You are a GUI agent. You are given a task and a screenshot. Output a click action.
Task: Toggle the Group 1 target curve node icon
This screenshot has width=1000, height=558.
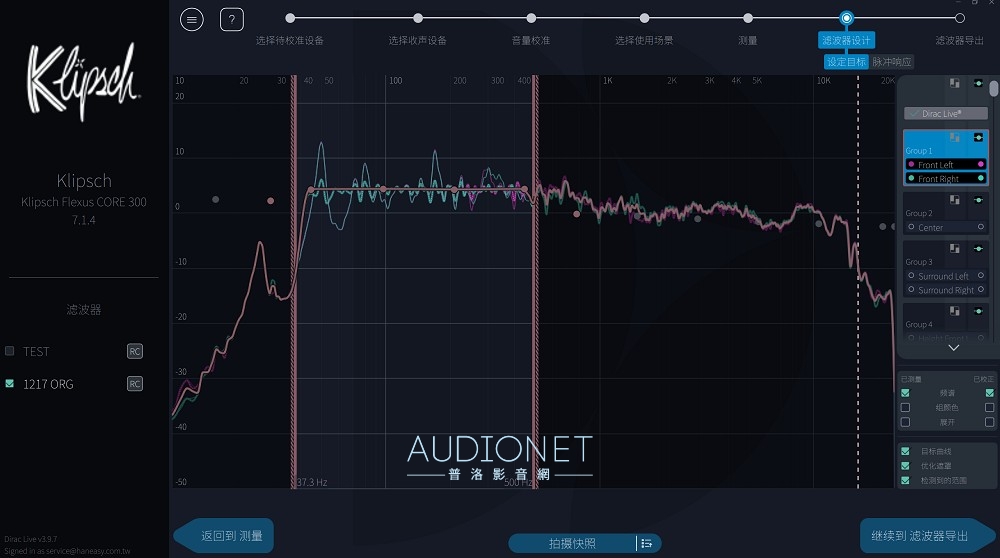tap(978, 137)
